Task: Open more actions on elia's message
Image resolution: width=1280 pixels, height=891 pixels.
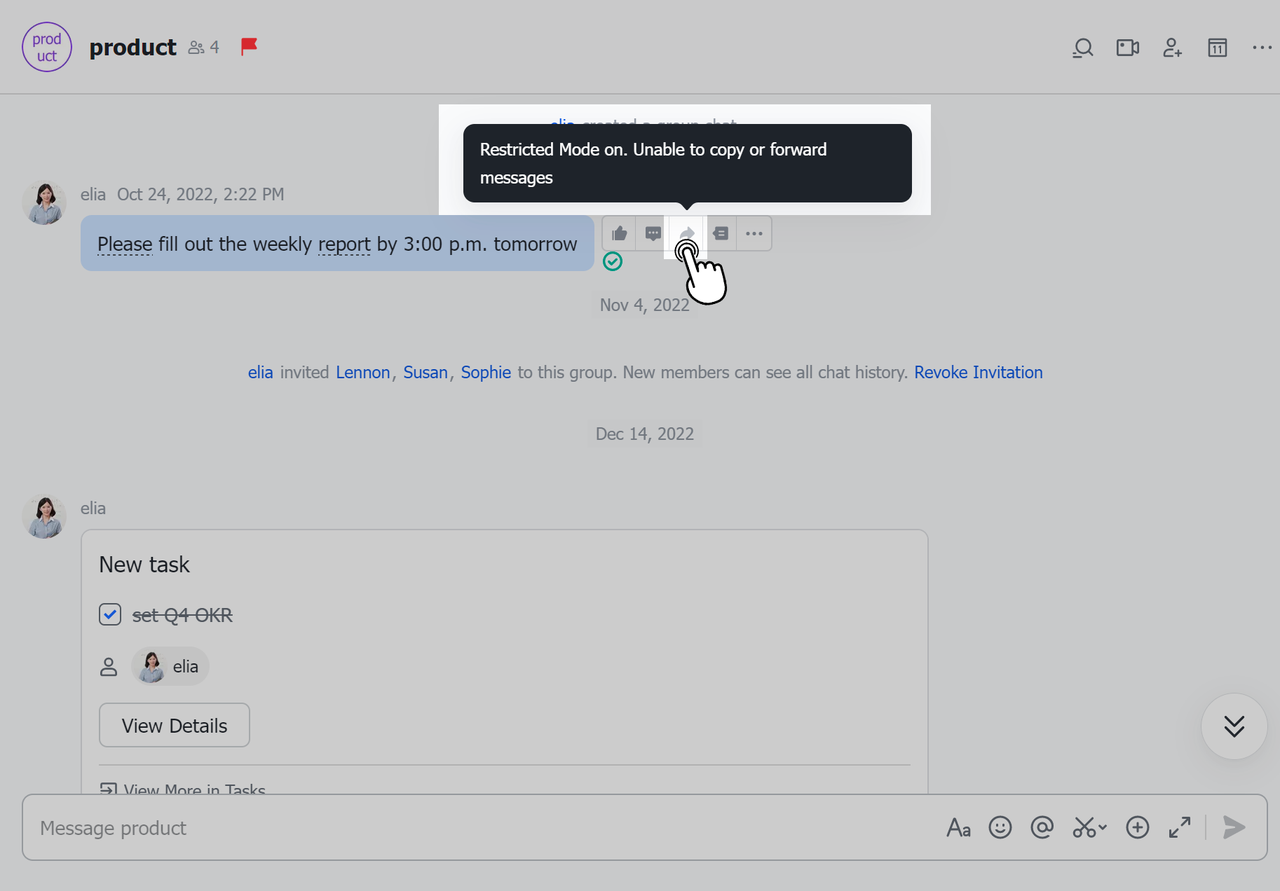Action: [x=753, y=233]
